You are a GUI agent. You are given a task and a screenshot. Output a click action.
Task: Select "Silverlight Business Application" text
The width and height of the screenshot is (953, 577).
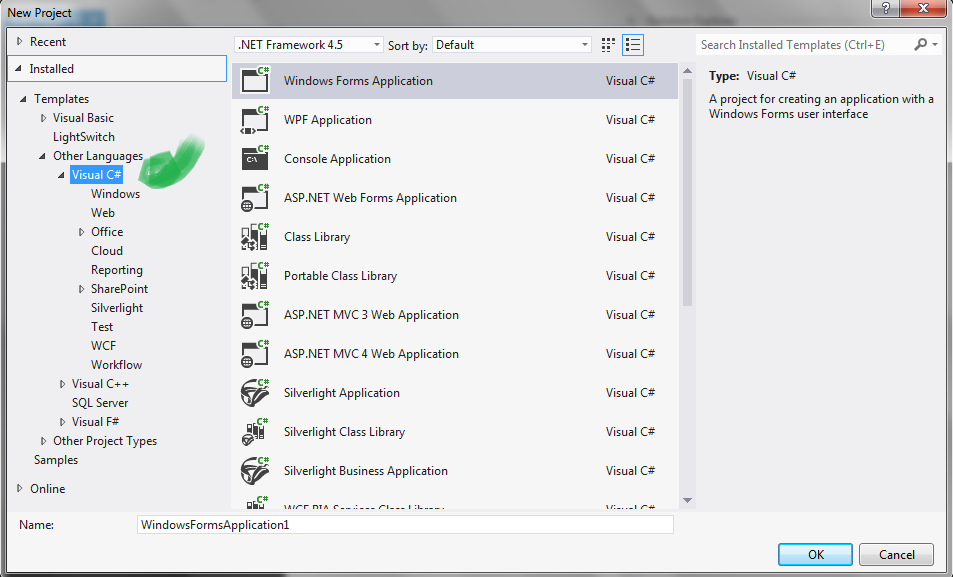point(365,471)
